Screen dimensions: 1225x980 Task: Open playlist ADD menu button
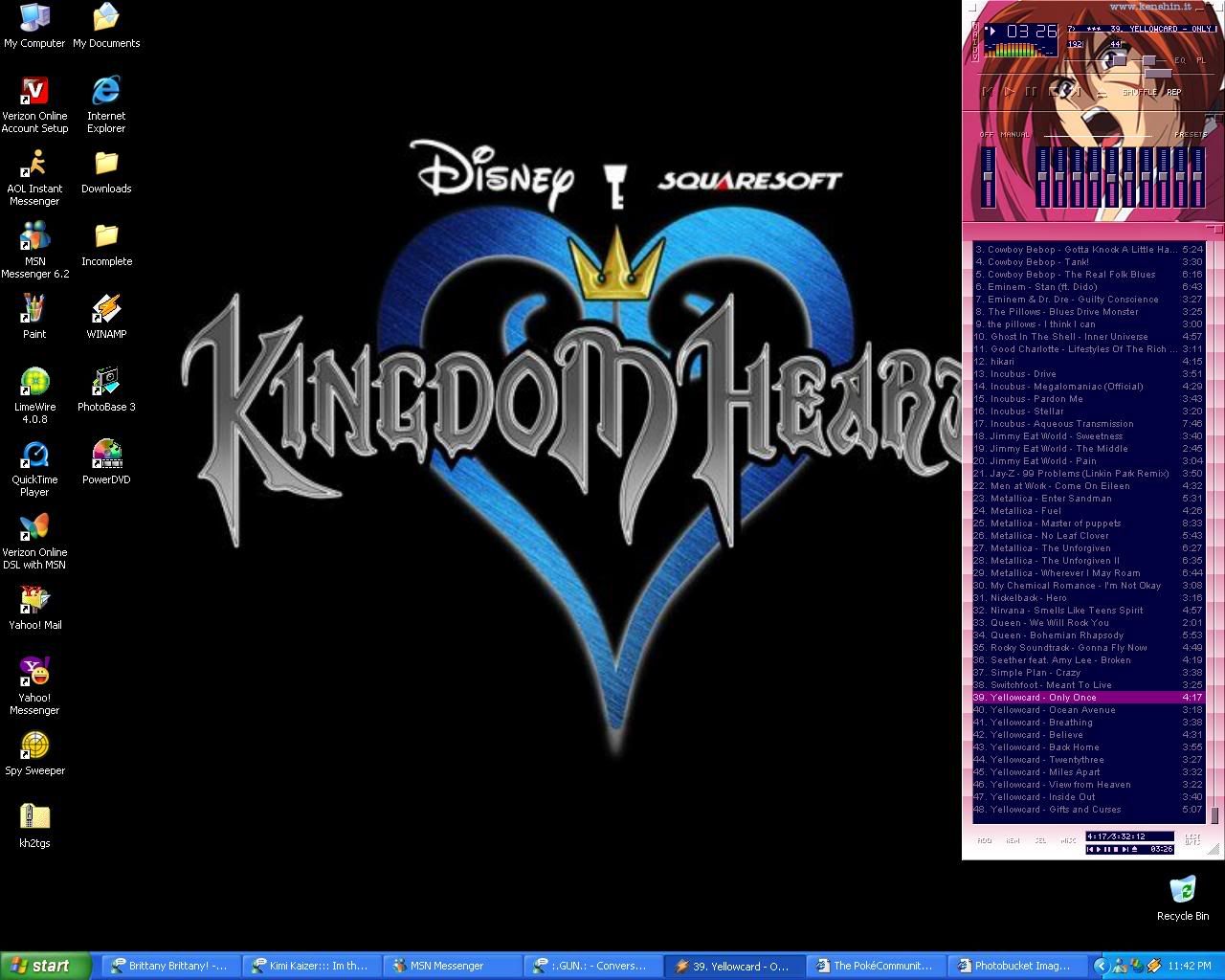985,841
